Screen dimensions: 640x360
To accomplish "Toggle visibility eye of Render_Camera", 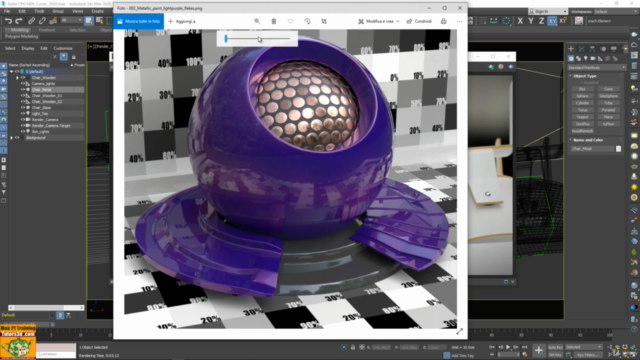I will pos(23,120).
